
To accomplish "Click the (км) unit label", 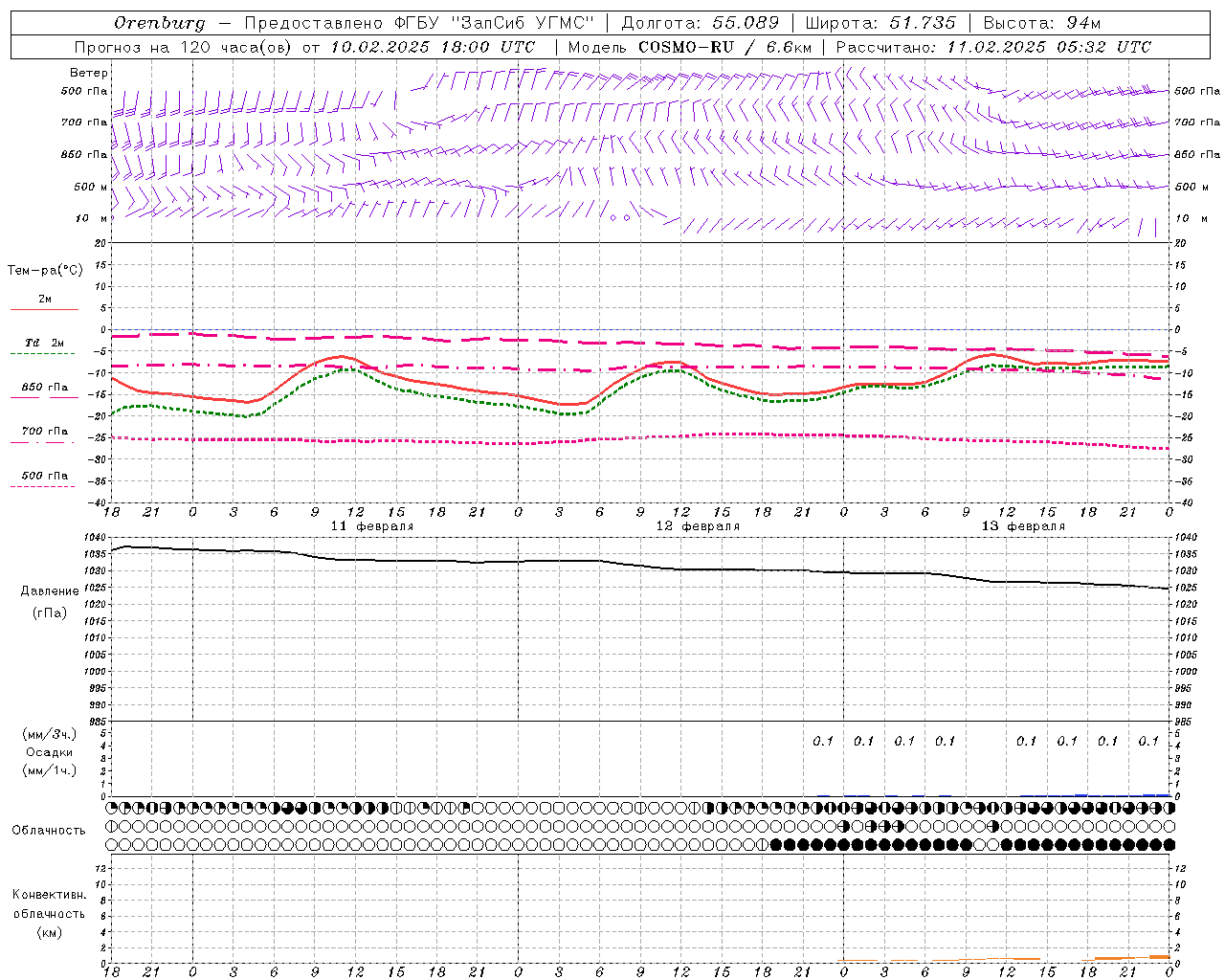I will [x=50, y=932].
